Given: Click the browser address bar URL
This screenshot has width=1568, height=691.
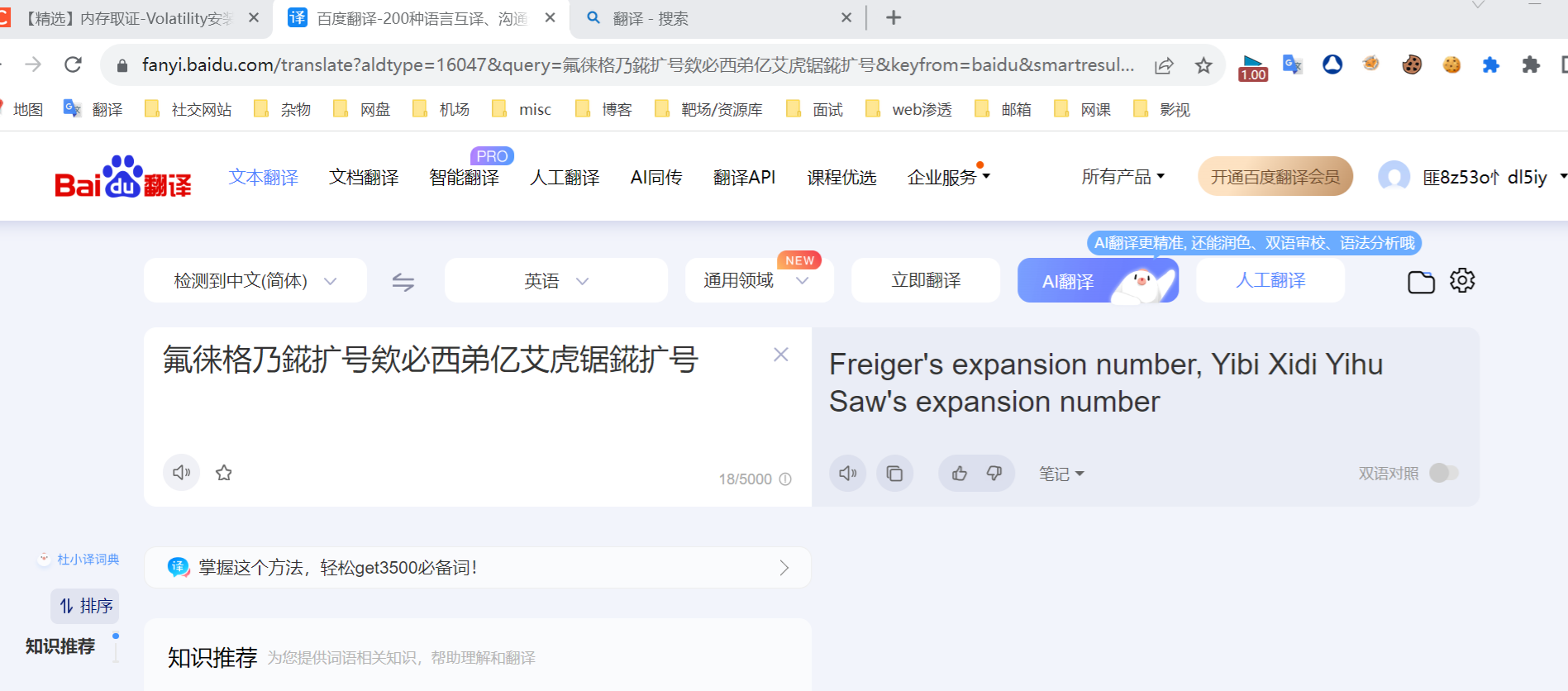Looking at the screenshot, I should point(638,64).
